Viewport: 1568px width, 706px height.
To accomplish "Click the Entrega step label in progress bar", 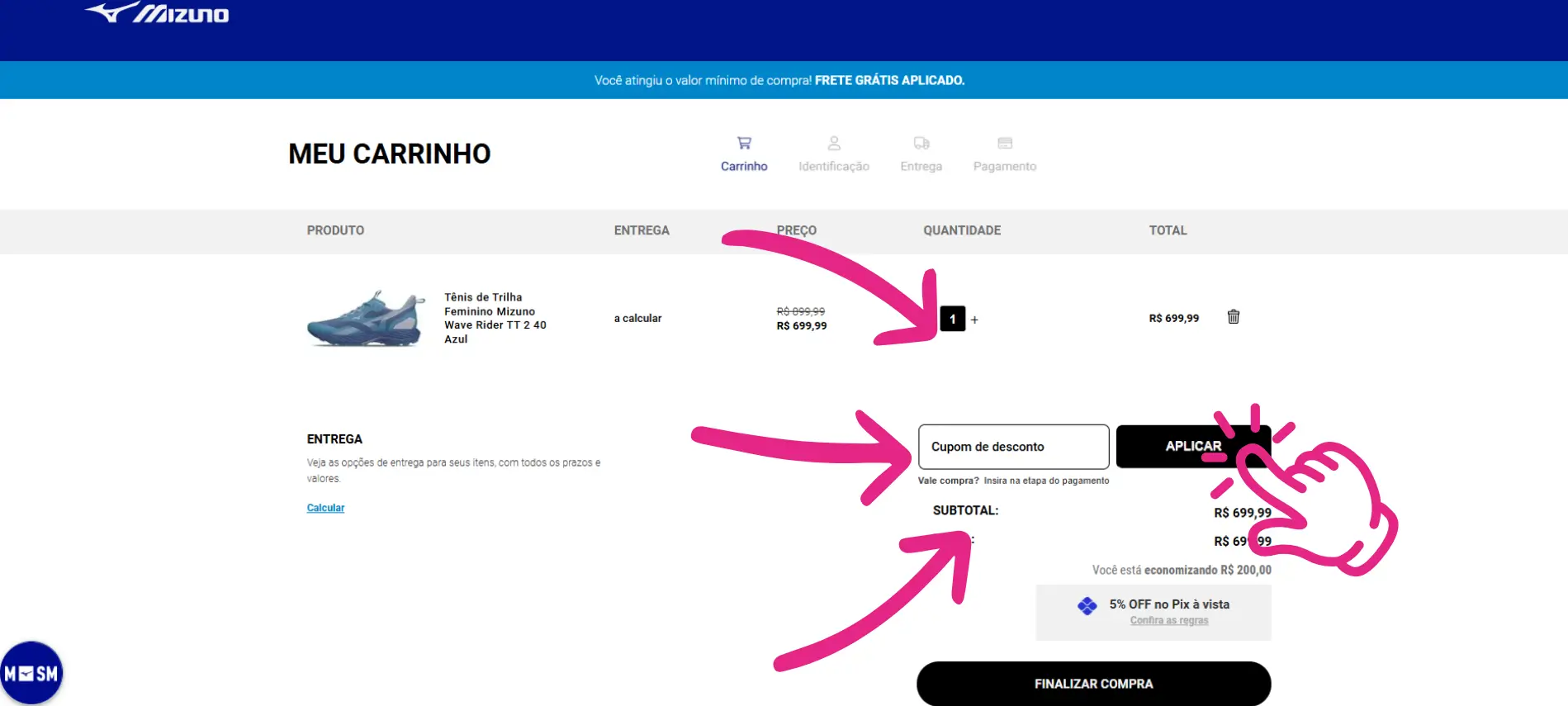I will pyautogui.click(x=921, y=166).
